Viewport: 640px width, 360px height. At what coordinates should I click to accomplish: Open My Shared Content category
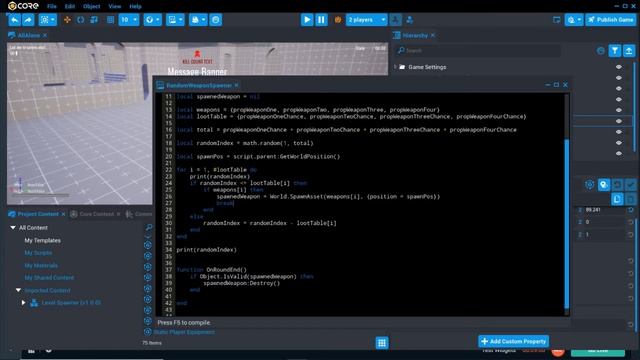49,278
